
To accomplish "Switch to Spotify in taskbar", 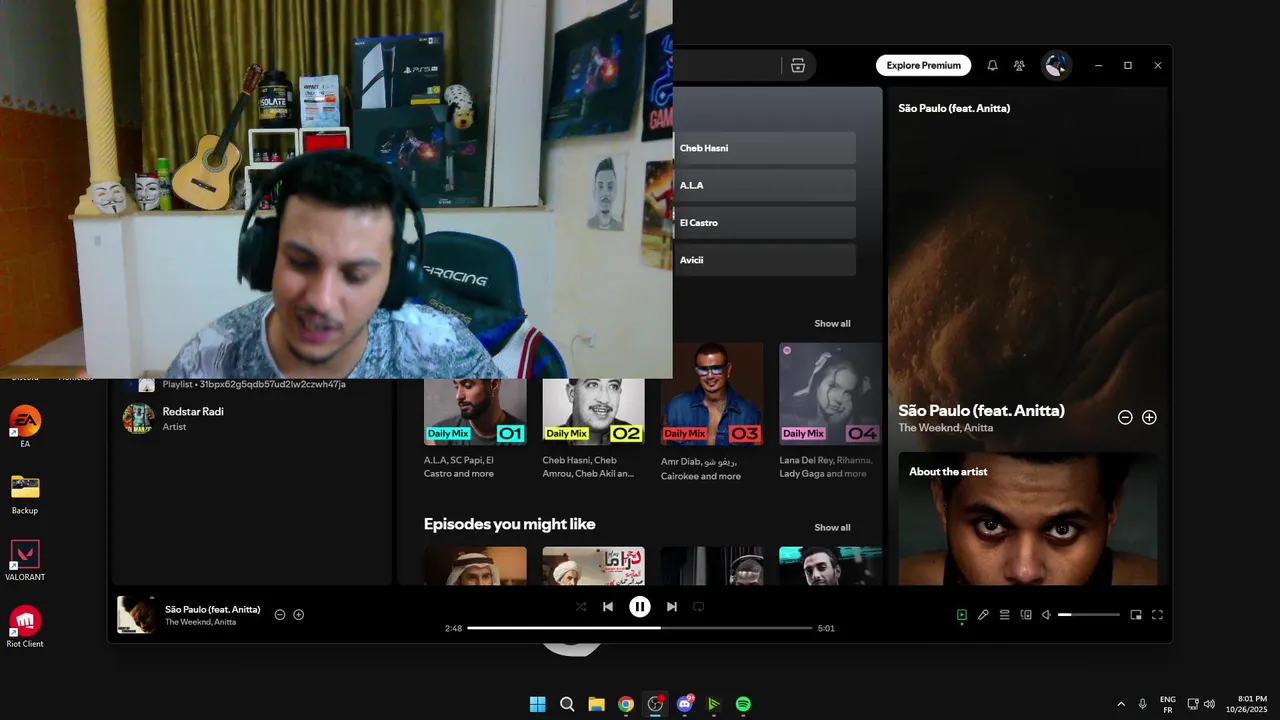I will point(743,704).
